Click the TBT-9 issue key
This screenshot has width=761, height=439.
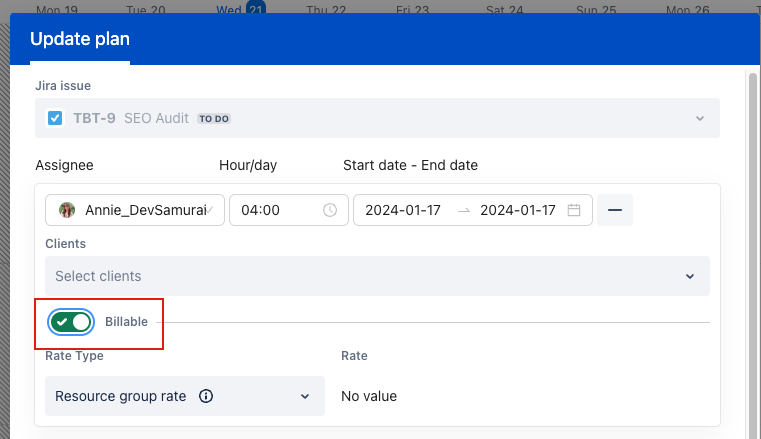coord(94,118)
